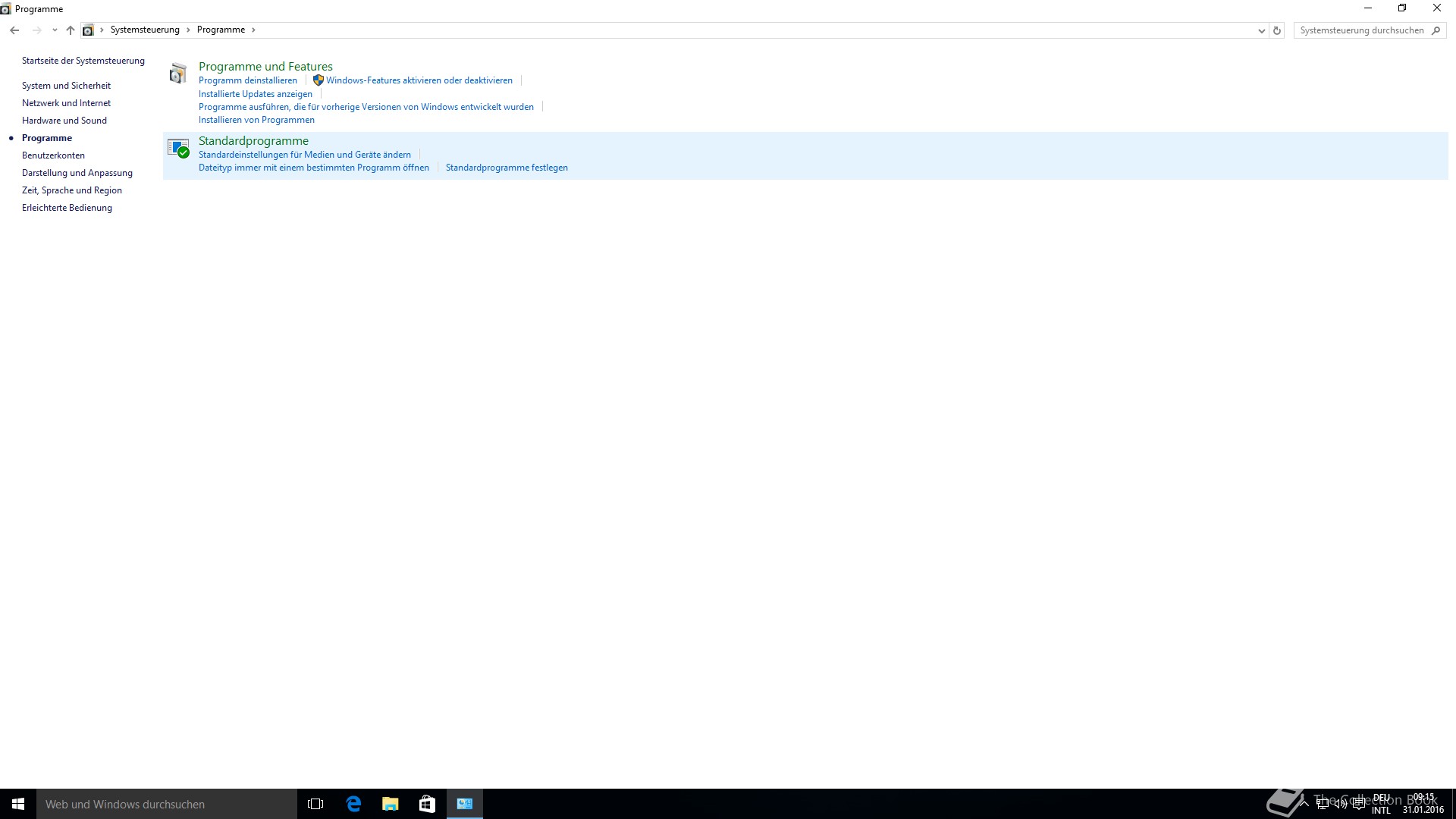Open Erleichterte Bedienung category
This screenshot has width=1456, height=819.
point(67,208)
